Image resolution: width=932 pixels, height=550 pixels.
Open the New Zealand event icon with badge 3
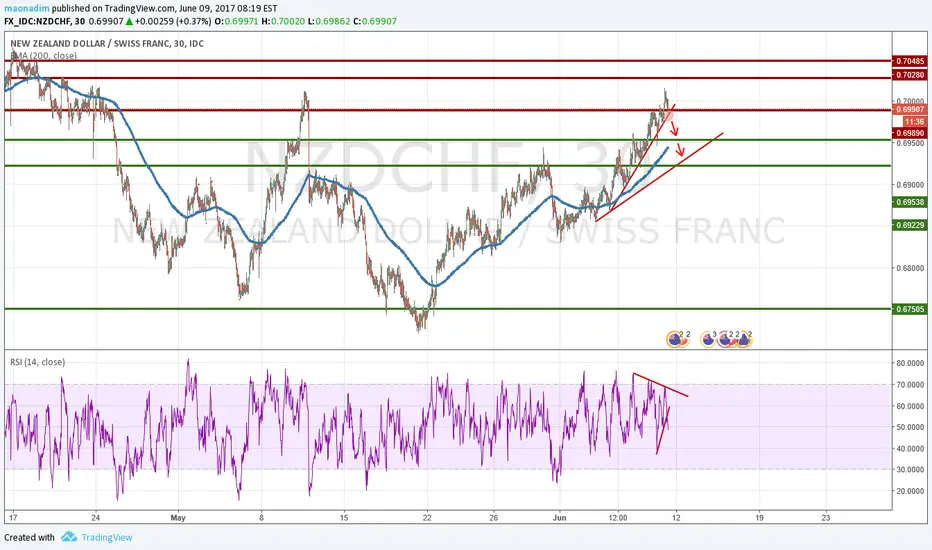click(708, 339)
